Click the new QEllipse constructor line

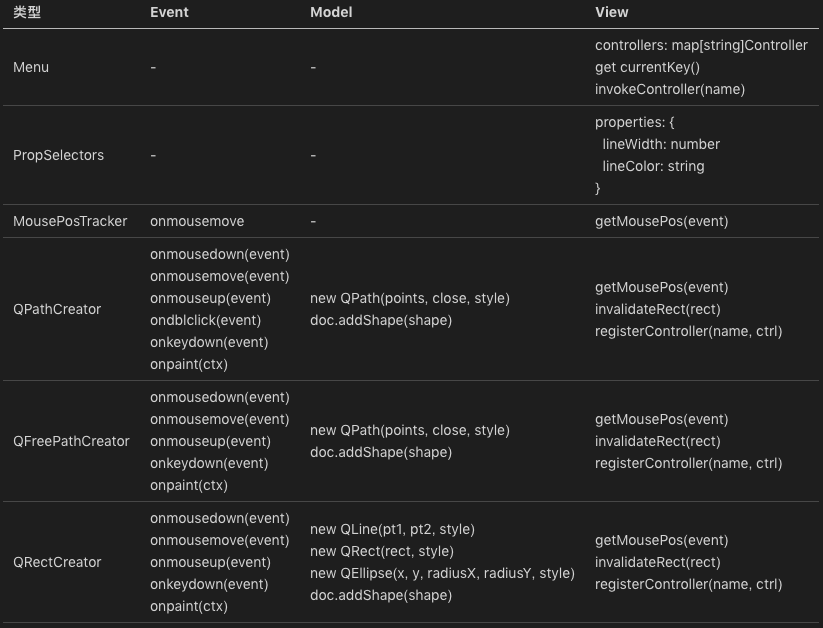(x=442, y=573)
